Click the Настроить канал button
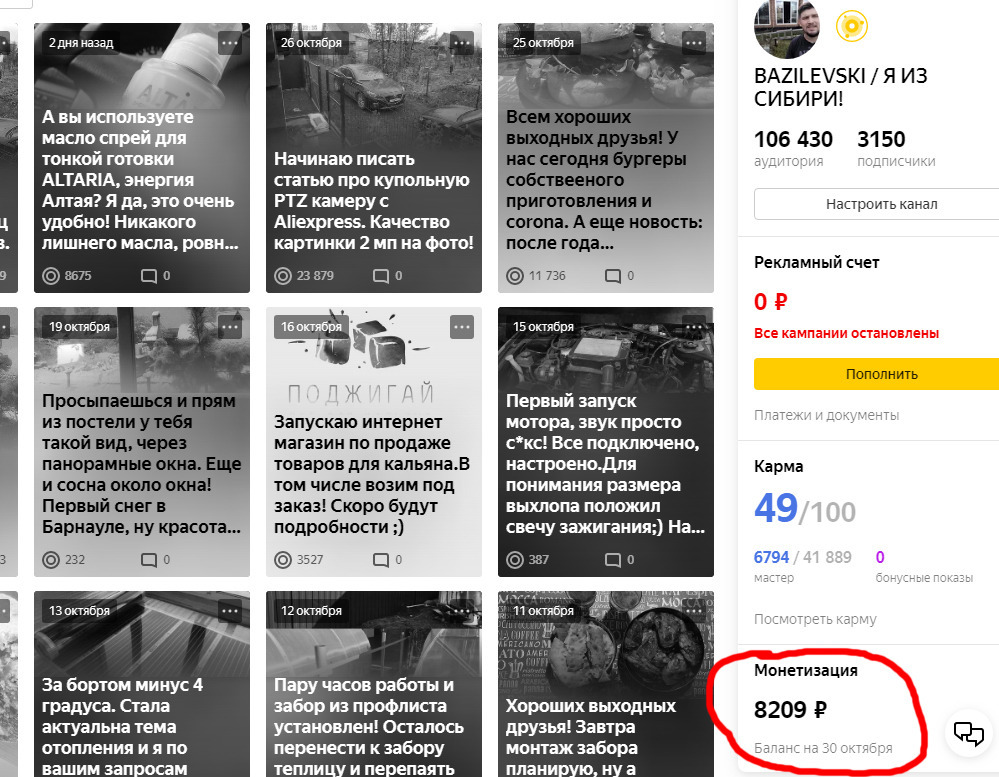The image size is (999, 777). coord(880,204)
